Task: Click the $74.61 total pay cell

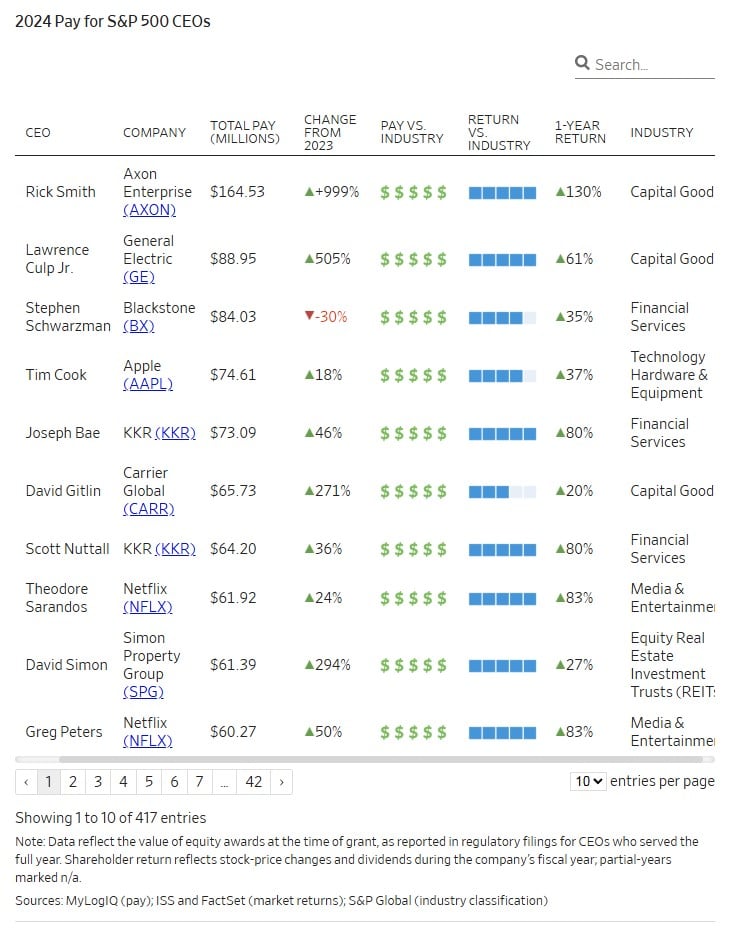Action: point(233,375)
